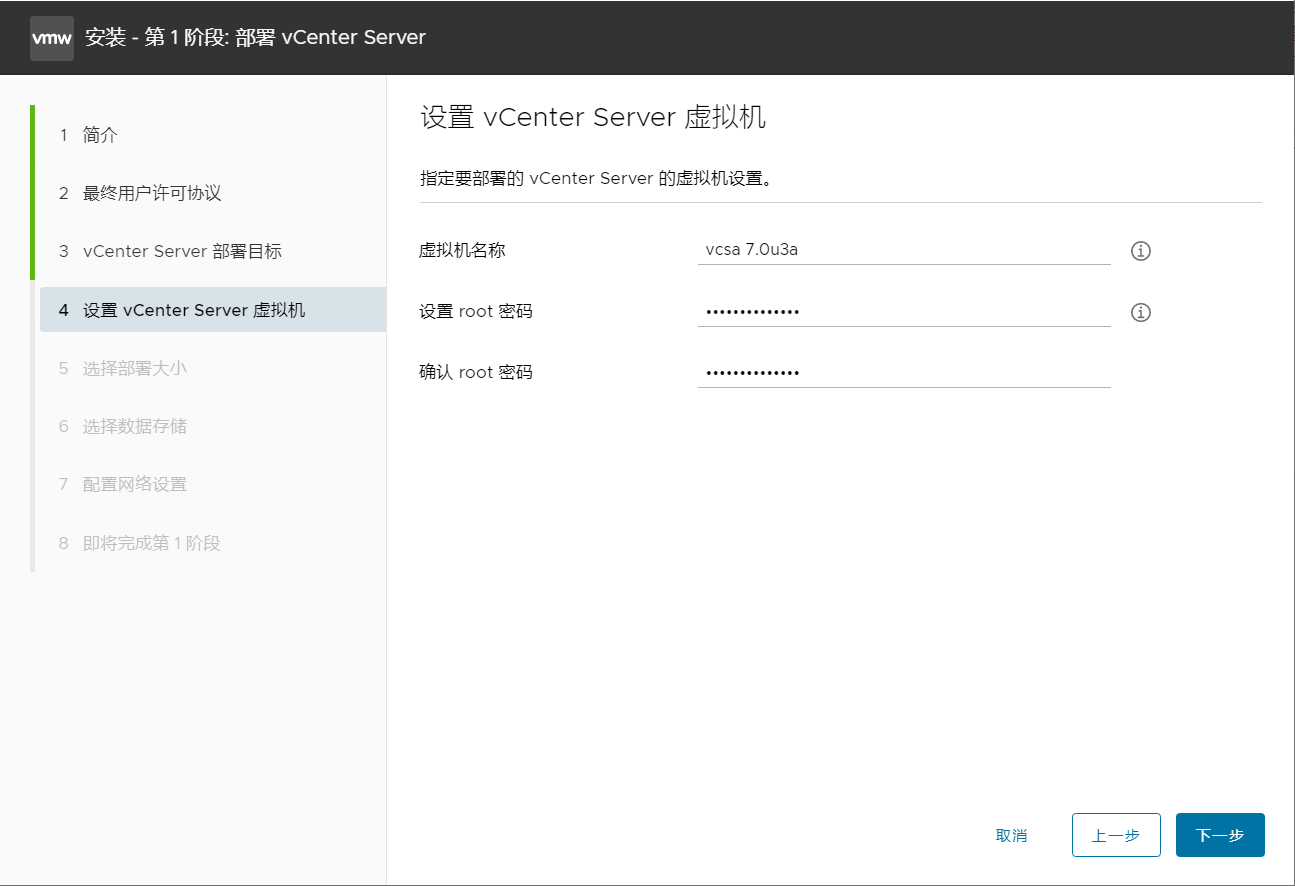The image size is (1295, 886).
Task: Click the green progress bar beside completed steps
Action: tap(35, 193)
